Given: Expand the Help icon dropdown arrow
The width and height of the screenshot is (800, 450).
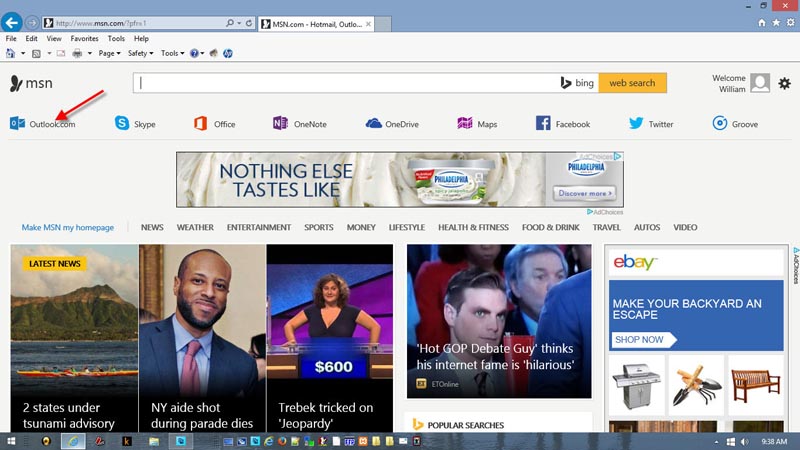Looking at the screenshot, I should [203, 53].
